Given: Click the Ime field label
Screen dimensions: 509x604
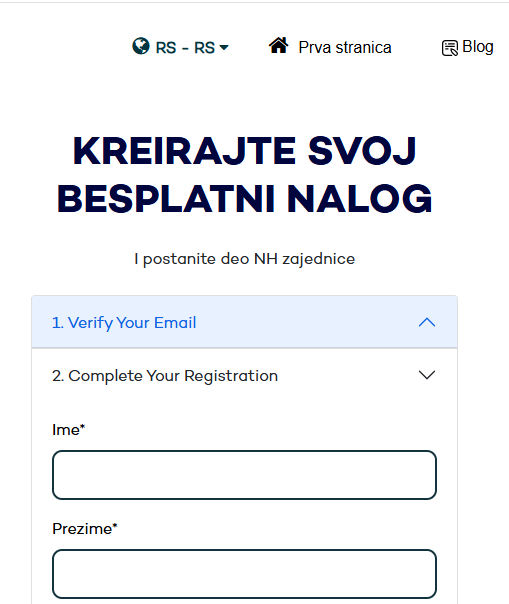Looking at the screenshot, I should pos(68,430).
